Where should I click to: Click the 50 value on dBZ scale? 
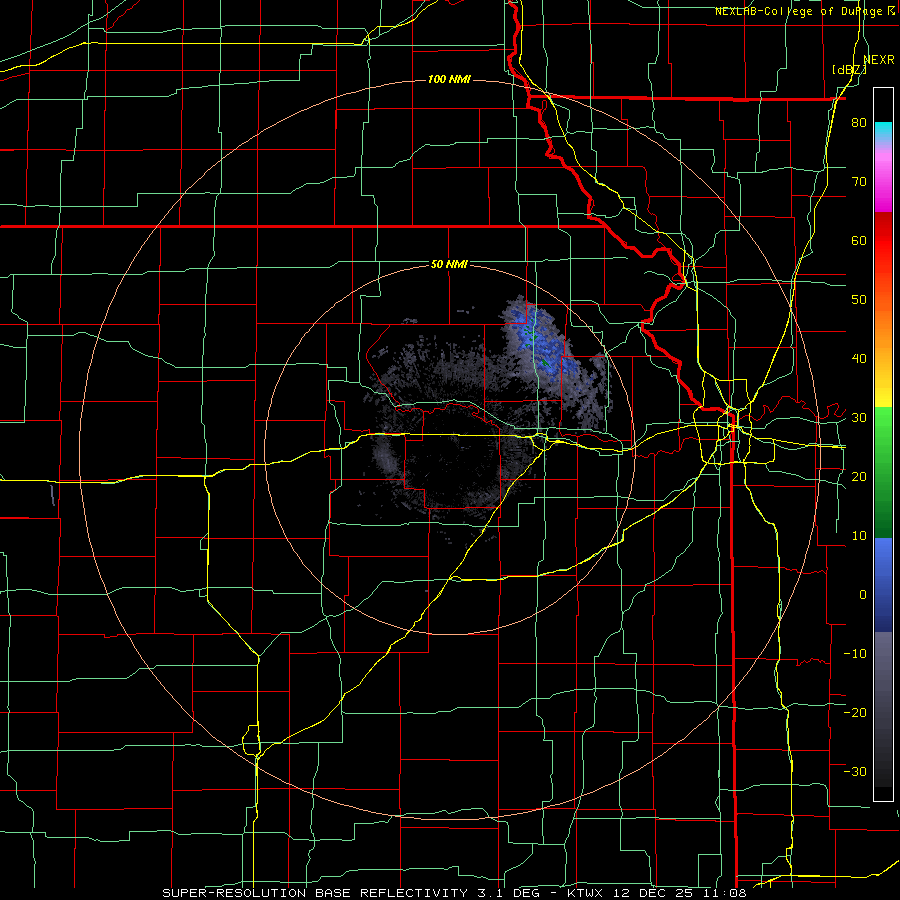click(859, 300)
